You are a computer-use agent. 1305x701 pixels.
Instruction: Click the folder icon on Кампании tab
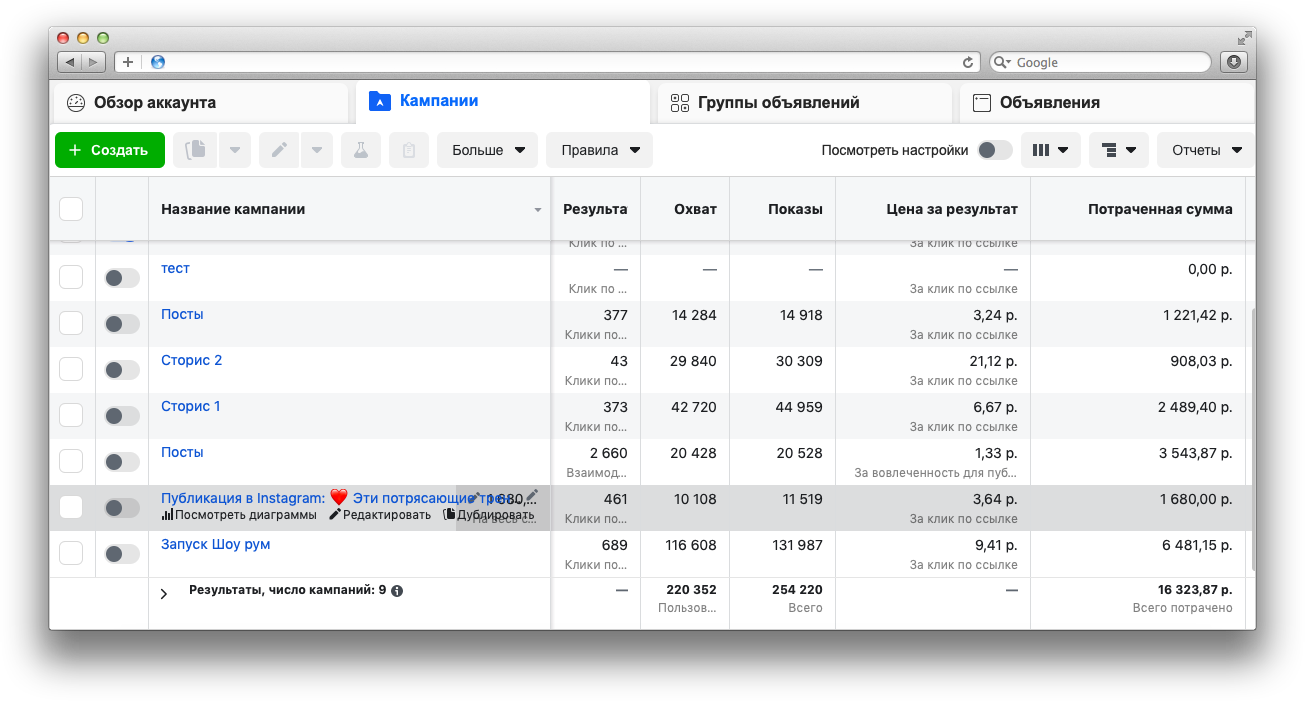click(x=380, y=101)
